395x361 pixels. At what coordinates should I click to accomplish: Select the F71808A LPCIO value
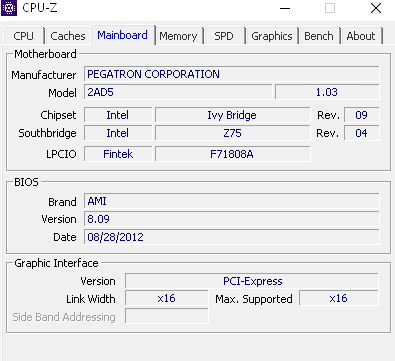(232, 154)
